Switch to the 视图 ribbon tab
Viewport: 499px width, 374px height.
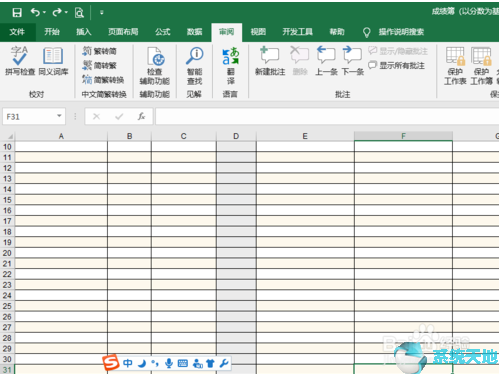point(258,32)
